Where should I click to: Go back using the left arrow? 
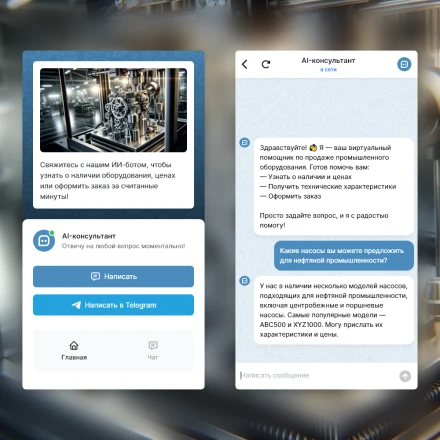click(x=245, y=64)
